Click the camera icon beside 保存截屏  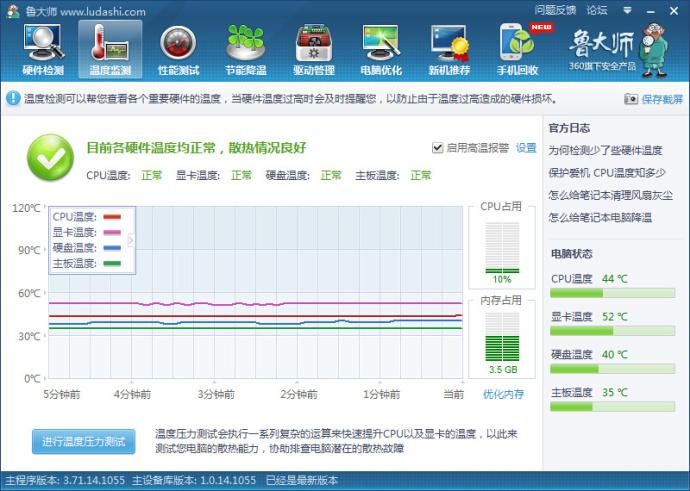631,99
